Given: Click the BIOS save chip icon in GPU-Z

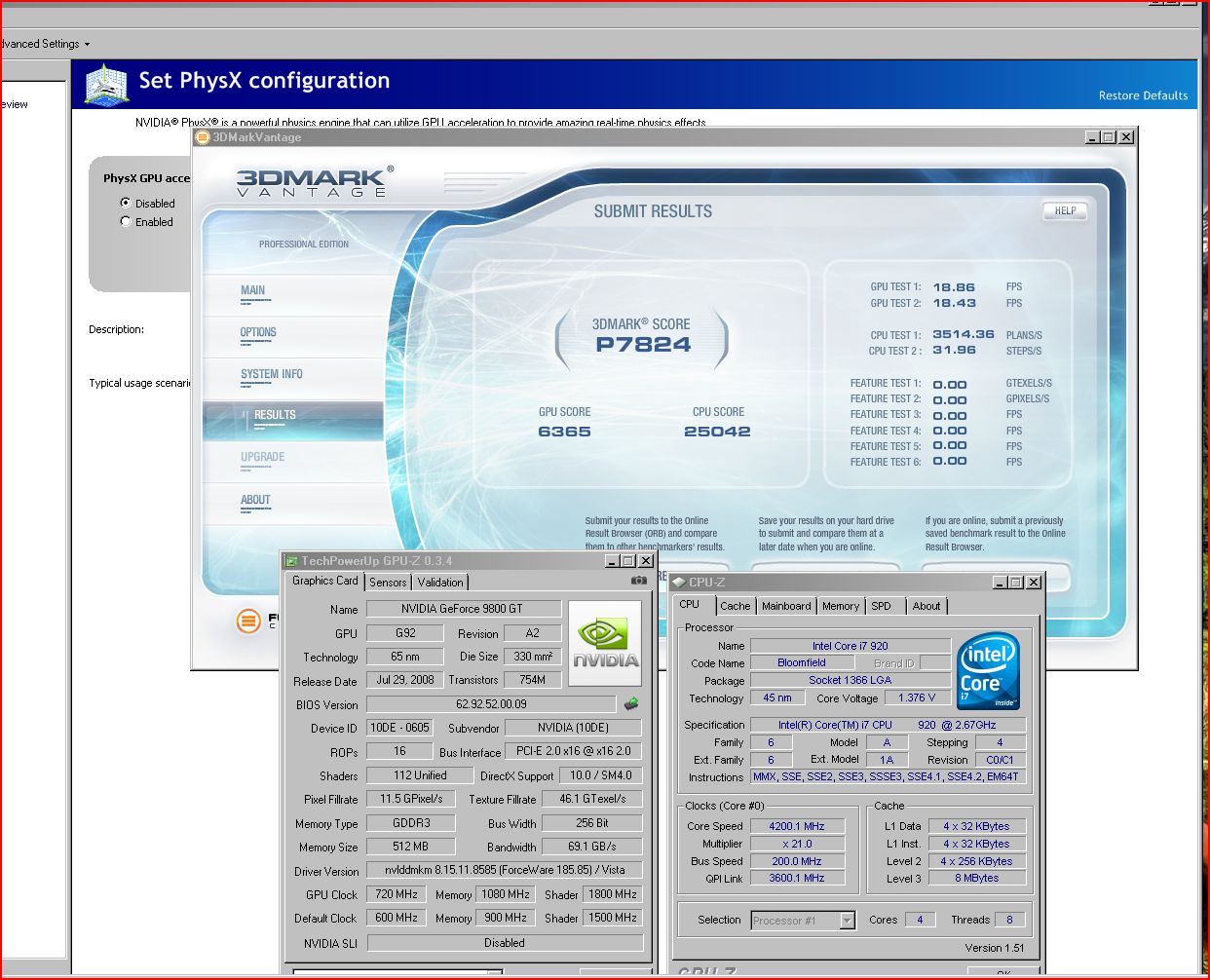Looking at the screenshot, I should 631,703.
